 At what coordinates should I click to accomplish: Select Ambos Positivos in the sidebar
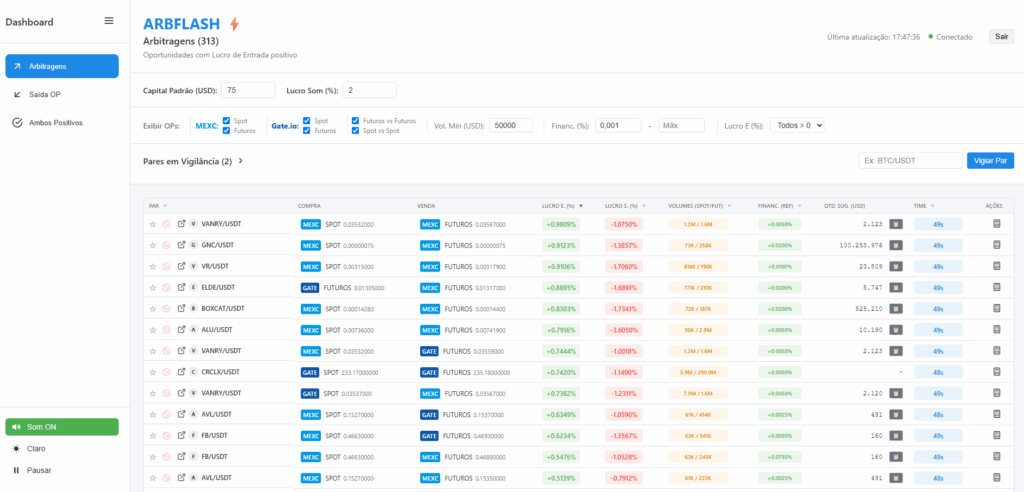pos(55,122)
